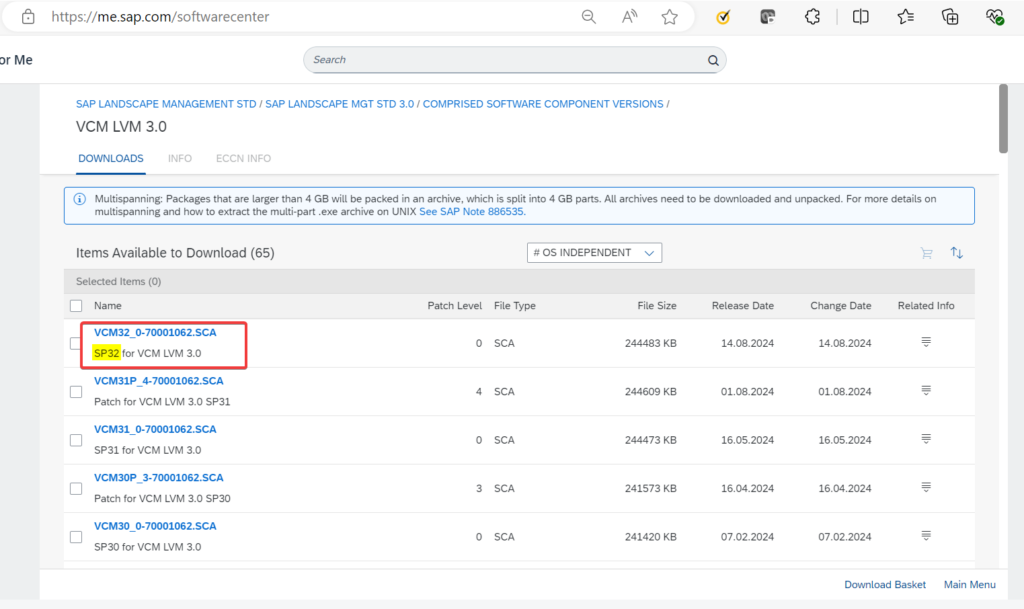Check the box for VCM30P_3-70001062.SCA

pyautogui.click(x=76, y=488)
